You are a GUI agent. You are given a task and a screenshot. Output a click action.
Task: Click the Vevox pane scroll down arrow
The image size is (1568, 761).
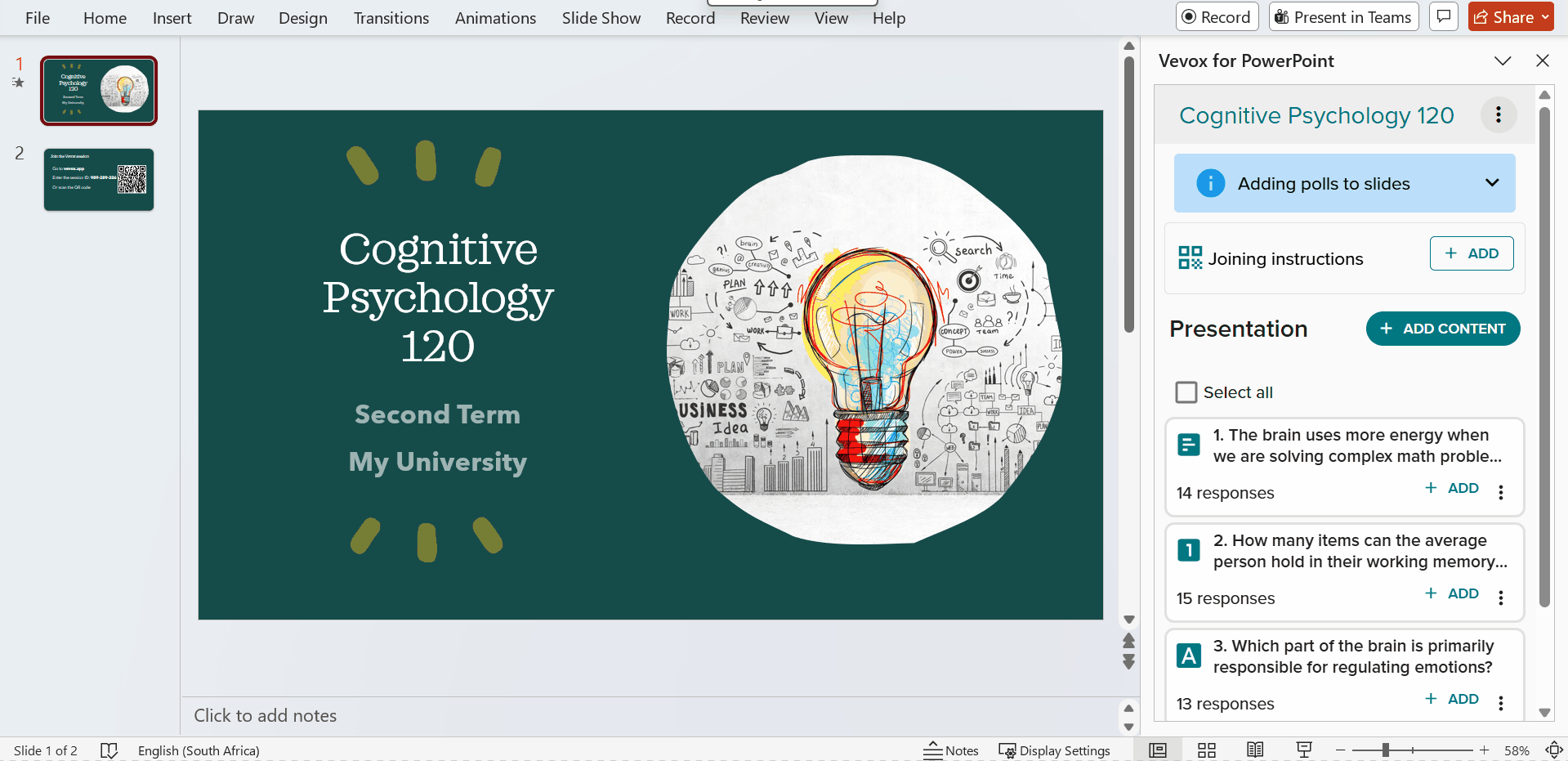coord(1544,713)
